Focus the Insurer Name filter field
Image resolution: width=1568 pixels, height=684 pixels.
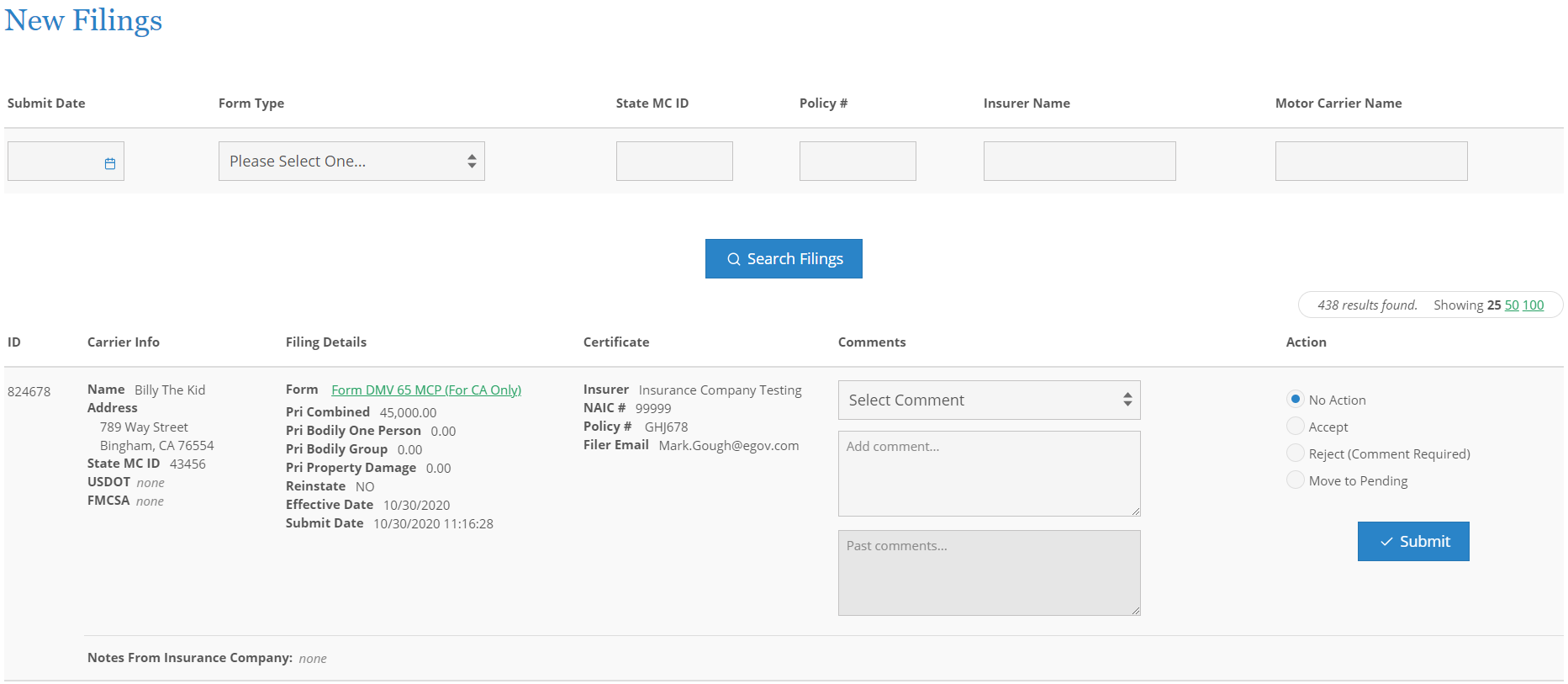(1080, 161)
